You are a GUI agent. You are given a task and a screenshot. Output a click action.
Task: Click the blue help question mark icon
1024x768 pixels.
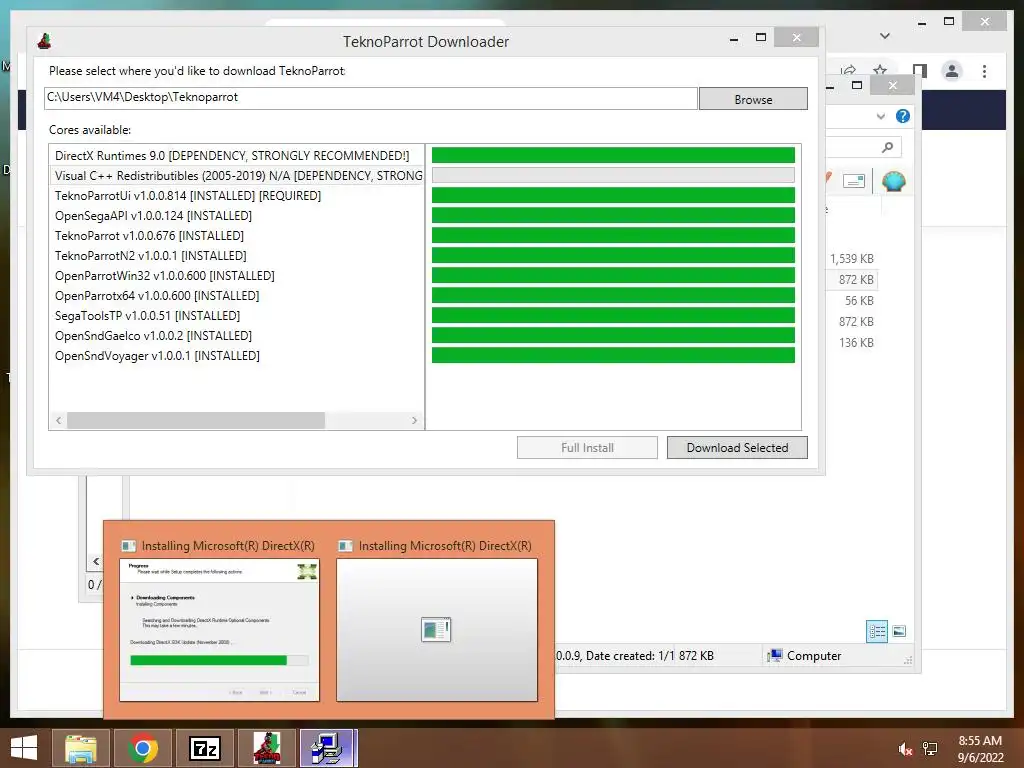click(903, 116)
